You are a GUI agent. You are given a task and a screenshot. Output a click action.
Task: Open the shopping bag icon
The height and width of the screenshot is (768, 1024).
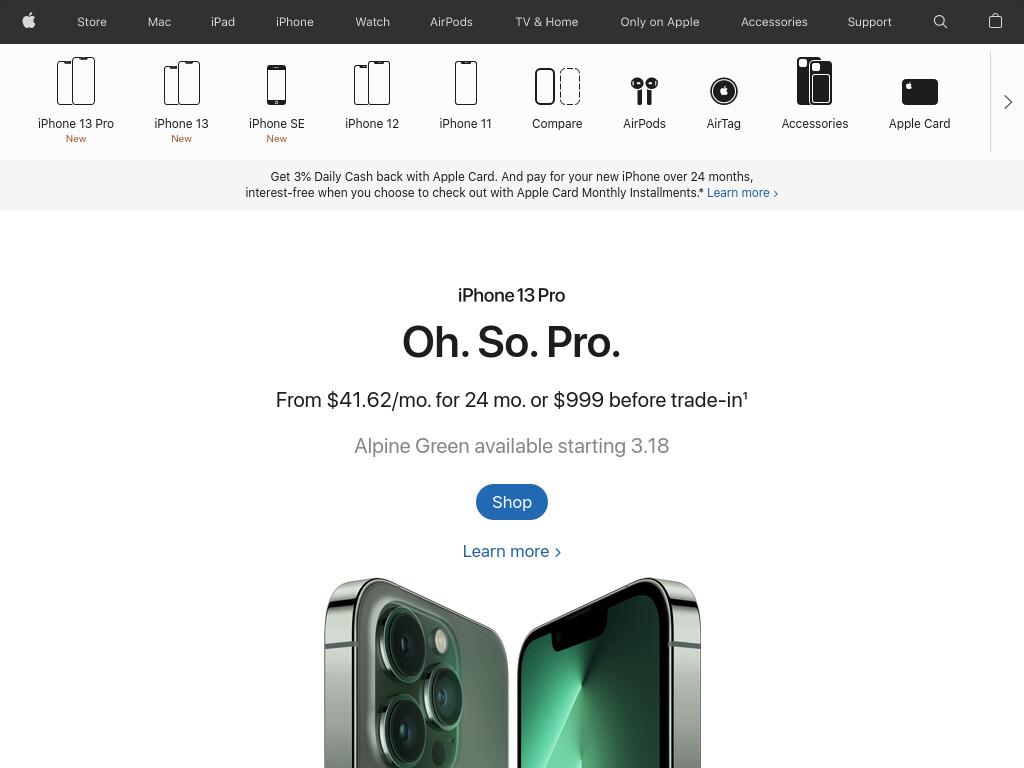pos(995,21)
